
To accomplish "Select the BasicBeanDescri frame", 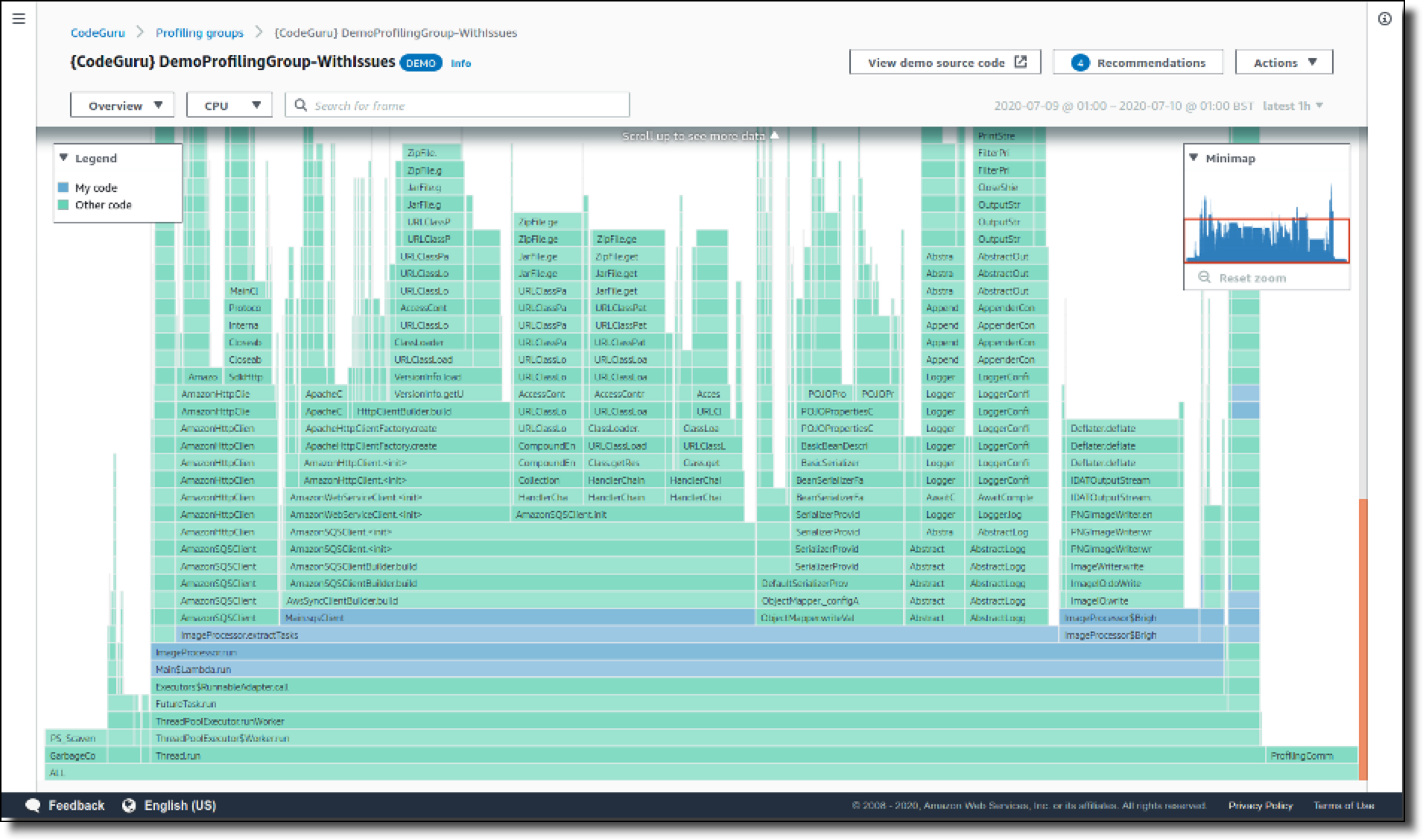I will coord(848,446).
